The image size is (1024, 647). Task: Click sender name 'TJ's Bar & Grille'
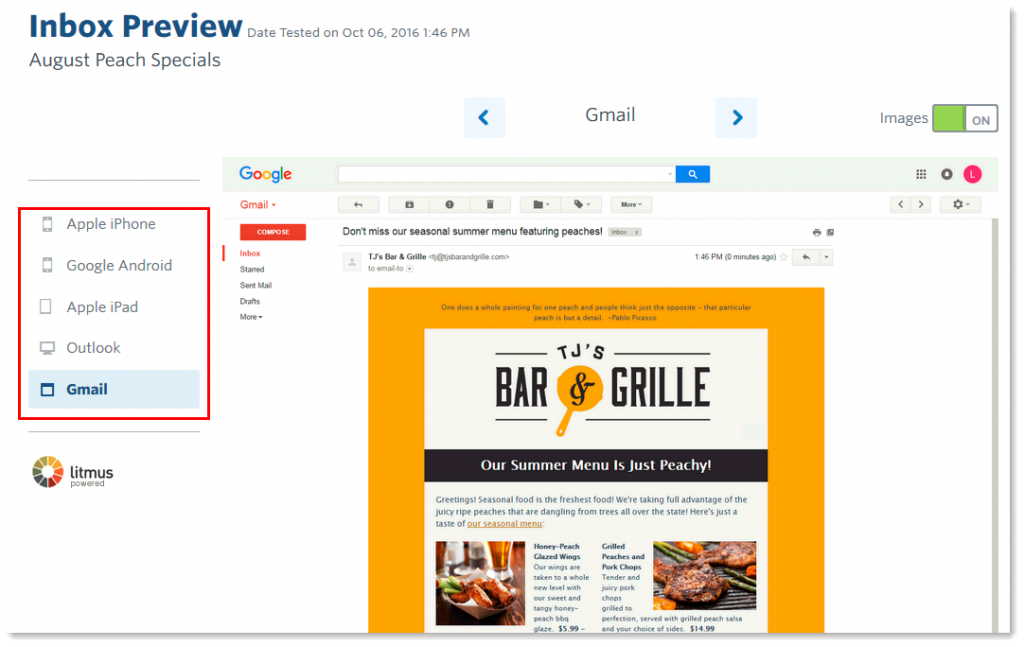pyautogui.click(x=397, y=257)
